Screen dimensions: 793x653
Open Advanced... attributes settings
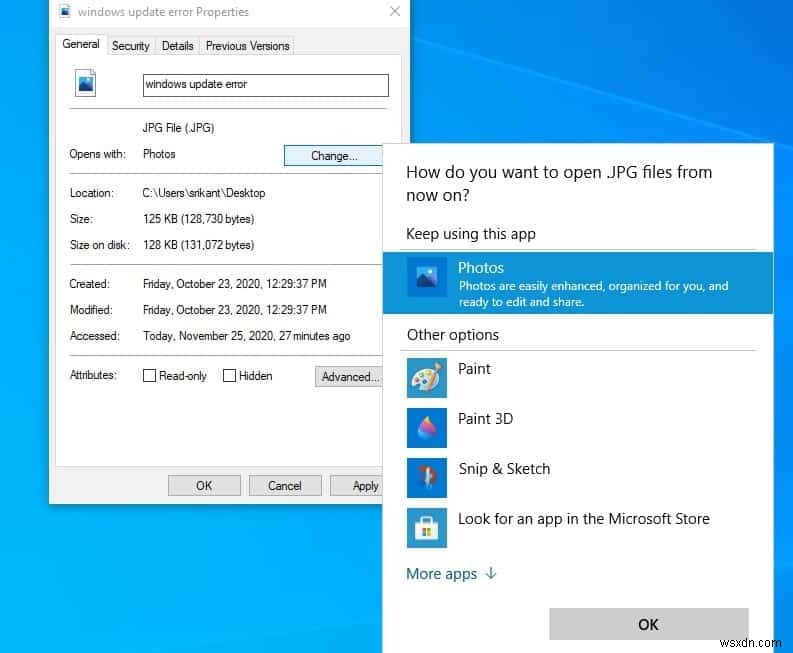(348, 377)
